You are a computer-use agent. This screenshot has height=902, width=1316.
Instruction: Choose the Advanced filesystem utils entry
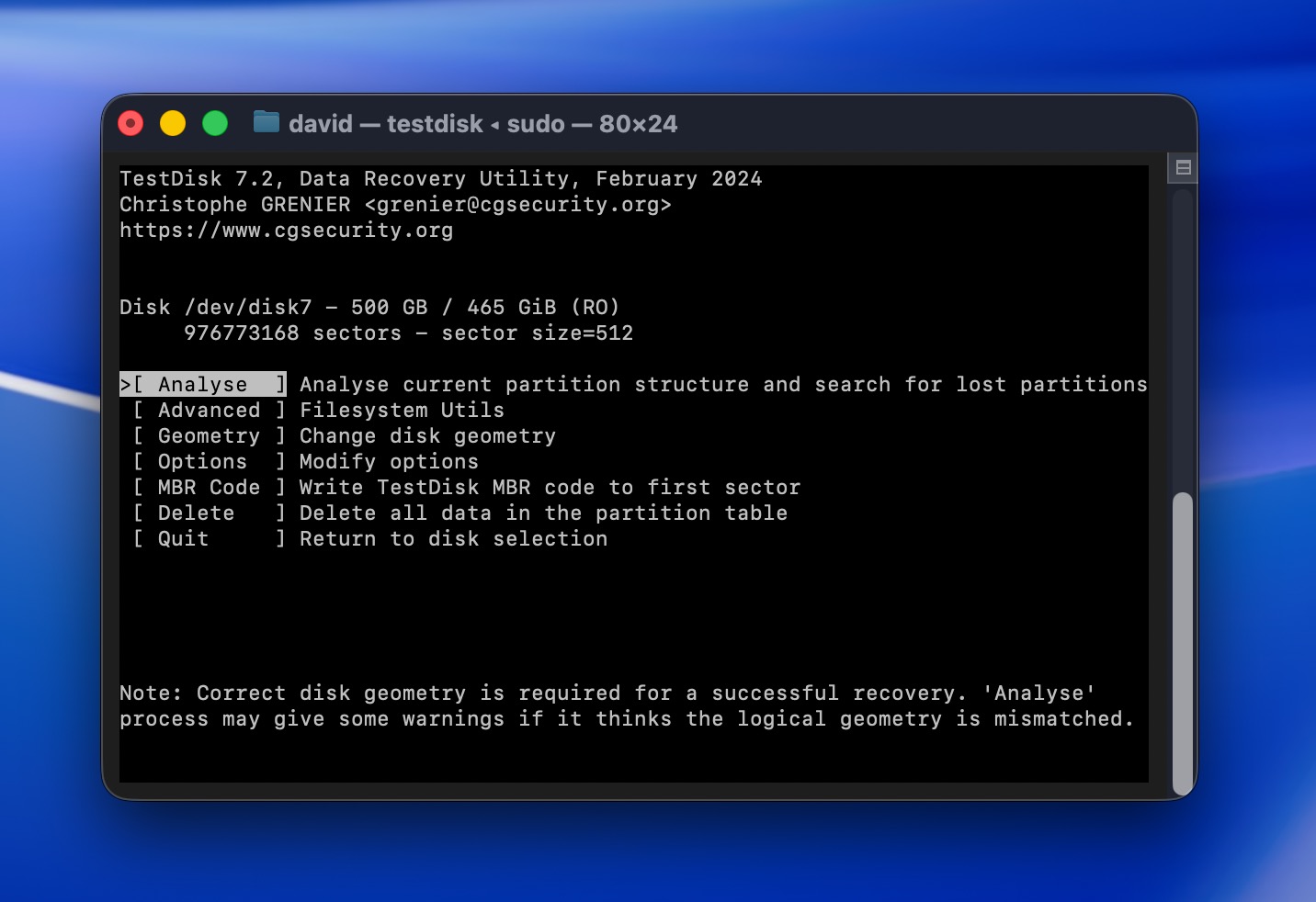209,410
